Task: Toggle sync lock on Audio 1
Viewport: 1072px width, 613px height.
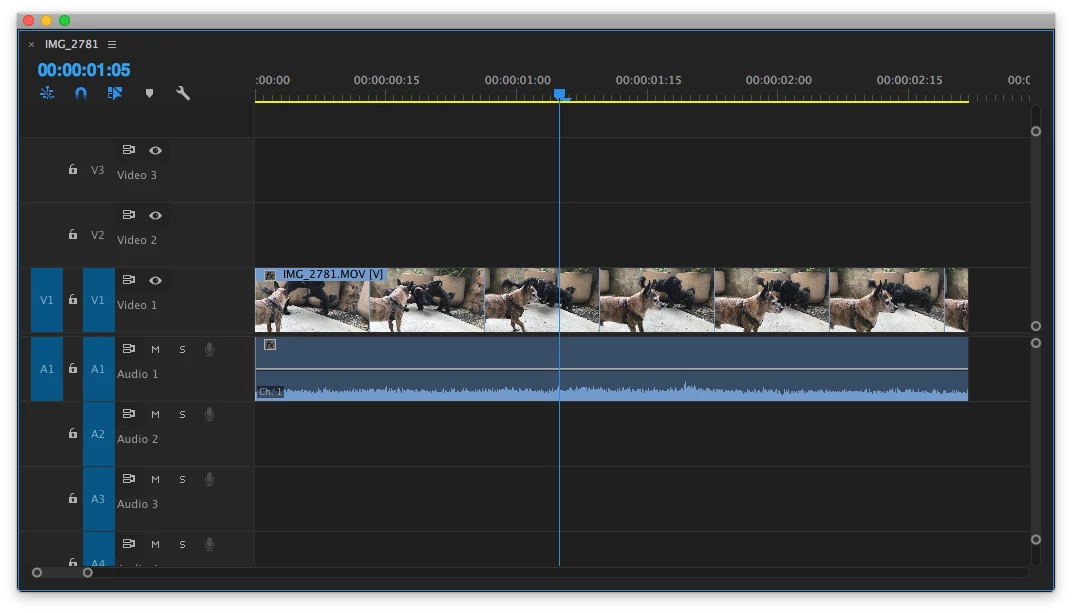Action: (x=129, y=349)
